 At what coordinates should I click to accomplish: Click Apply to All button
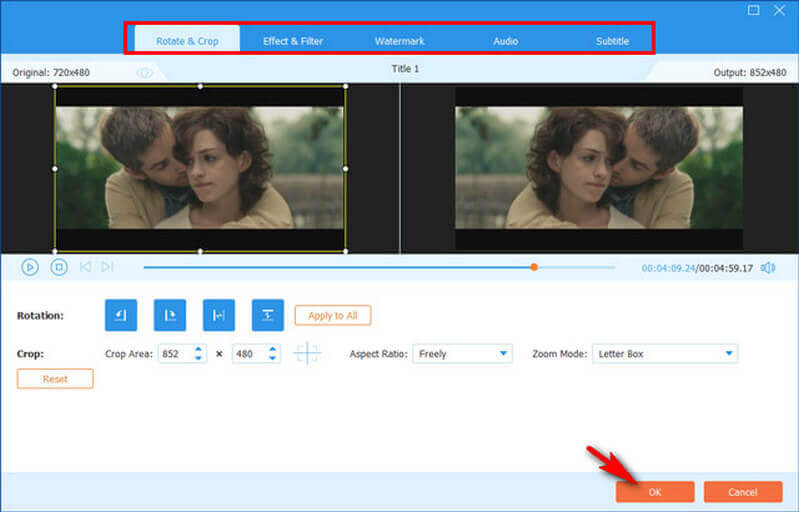click(x=333, y=315)
